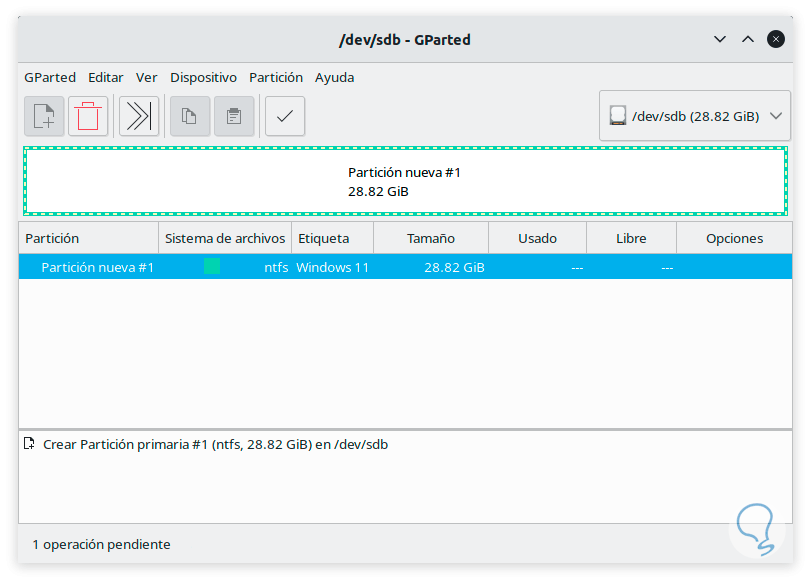
Task: Open the Partición menu
Action: click(x=276, y=78)
